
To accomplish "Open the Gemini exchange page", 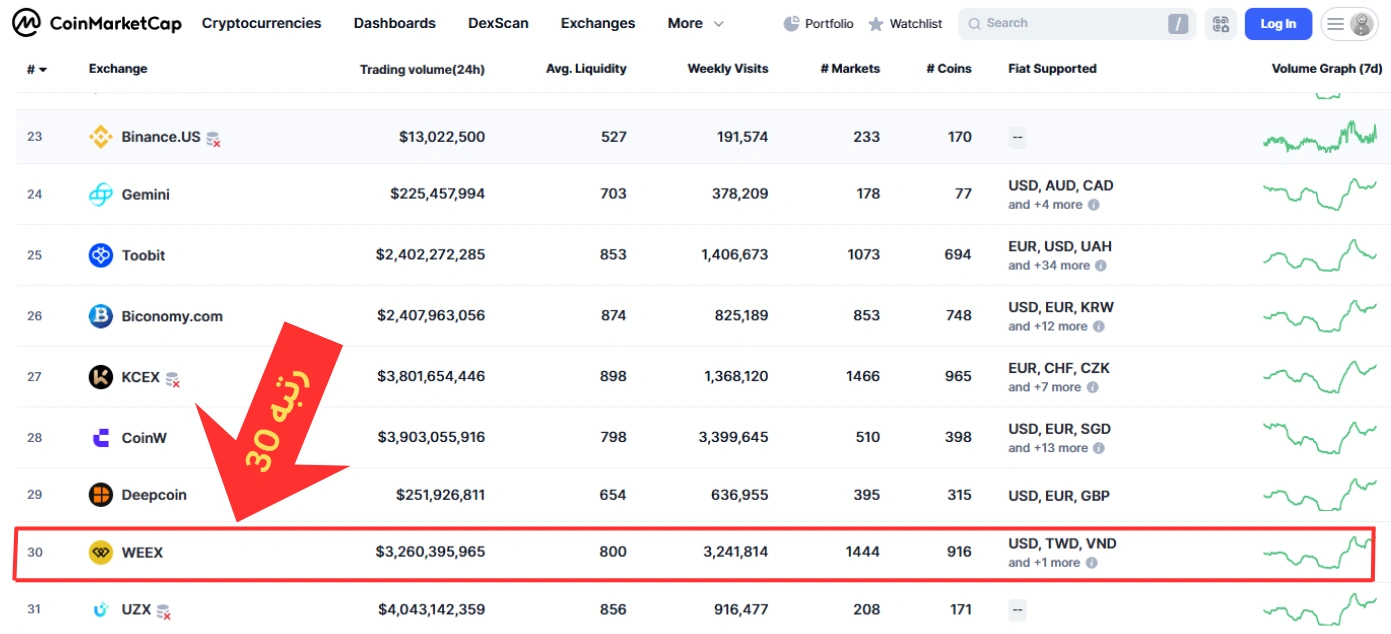I will pyautogui.click(x=146, y=195).
